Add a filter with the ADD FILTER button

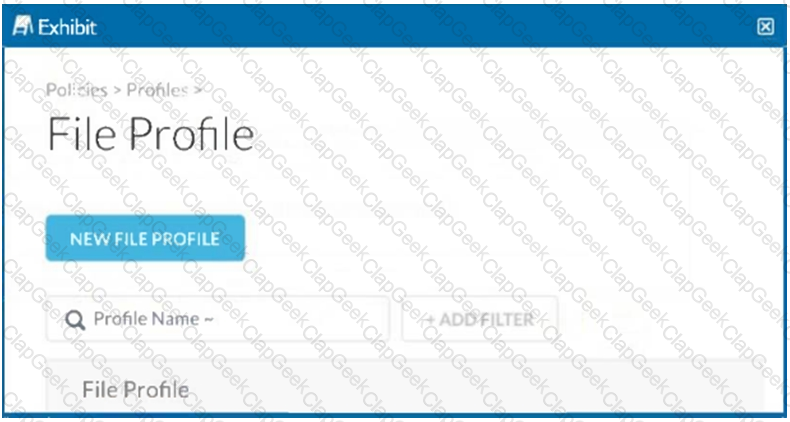(479, 319)
